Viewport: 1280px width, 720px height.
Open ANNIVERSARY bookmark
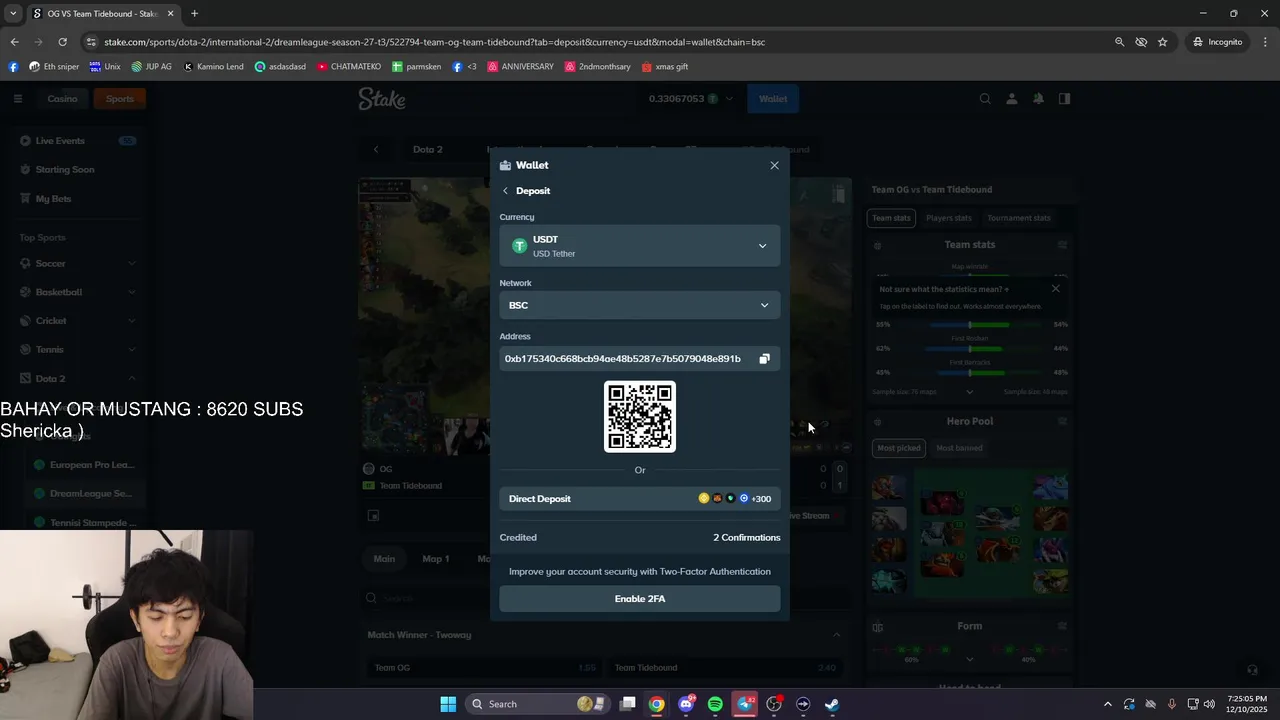pyautogui.click(x=521, y=67)
